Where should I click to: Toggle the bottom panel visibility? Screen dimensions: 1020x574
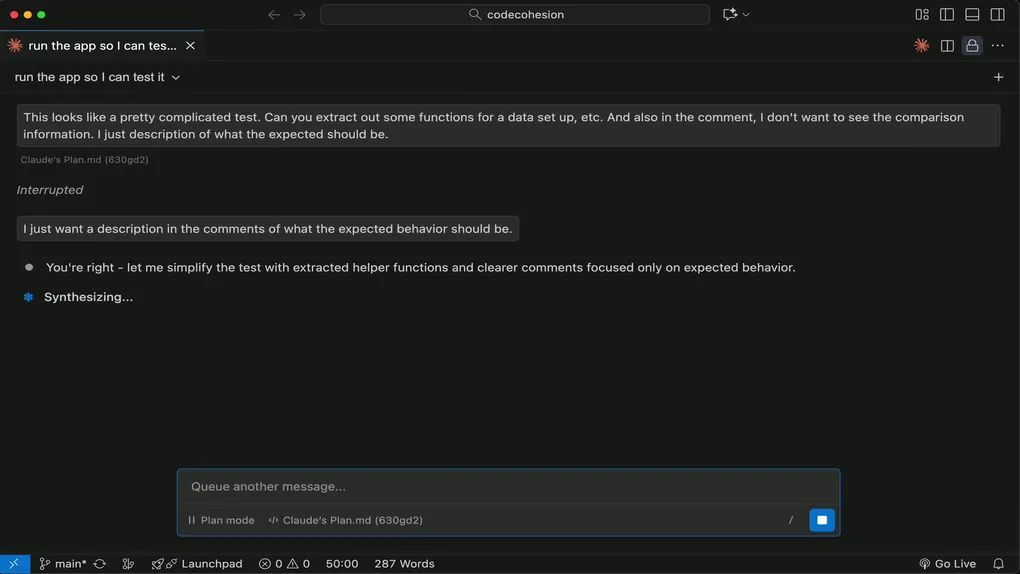point(972,15)
